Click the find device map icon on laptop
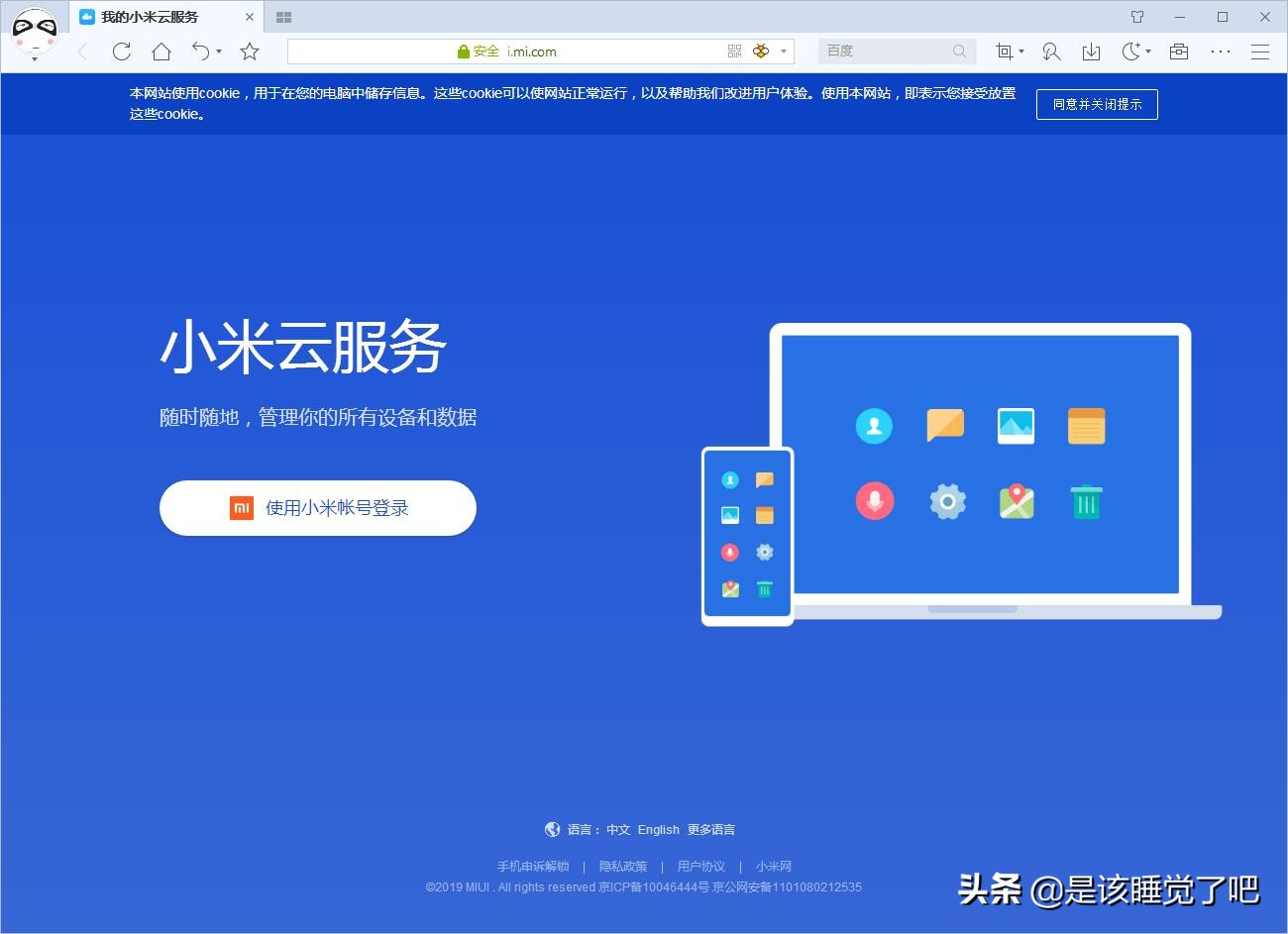The width and height of the screenshot is (1288, 934). point(1017,501)
